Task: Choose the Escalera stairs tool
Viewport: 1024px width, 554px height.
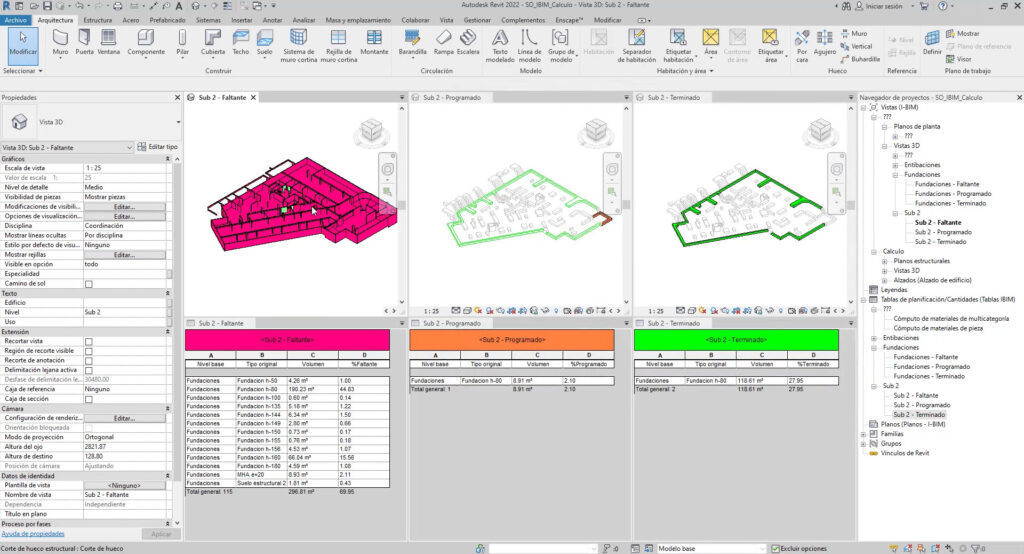Action: (x=467, y=42)
